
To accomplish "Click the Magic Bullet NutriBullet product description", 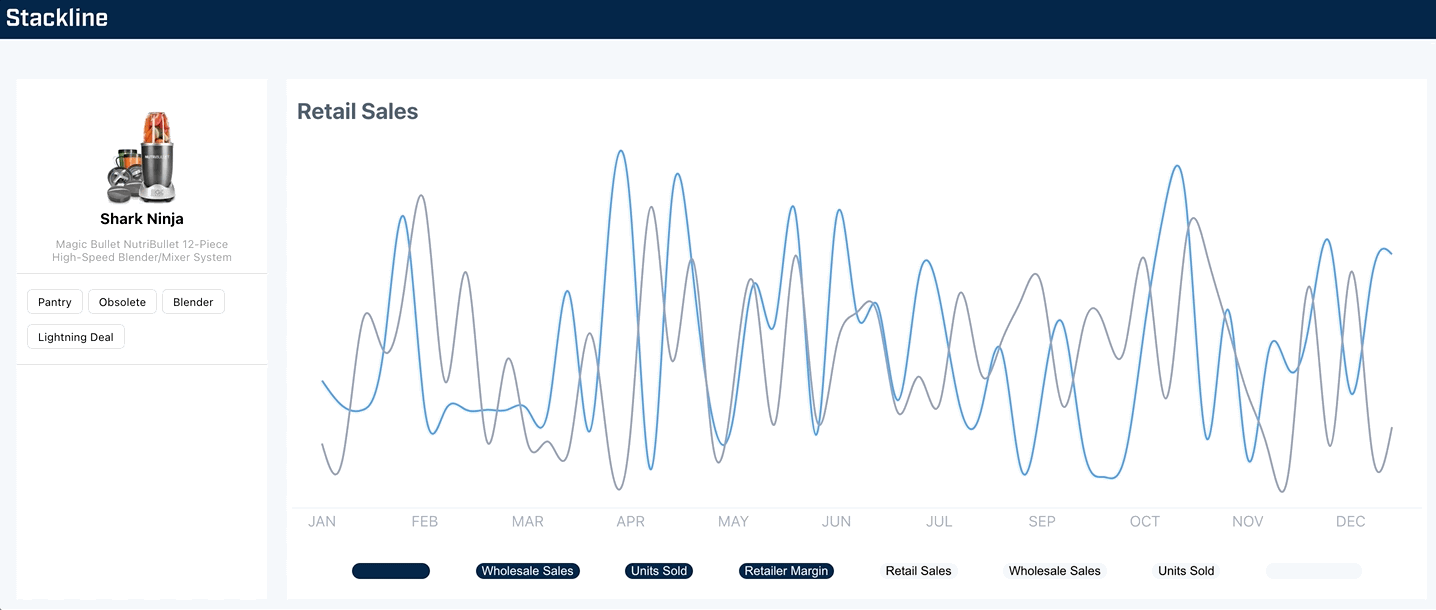I will click(x=142, y=251).
